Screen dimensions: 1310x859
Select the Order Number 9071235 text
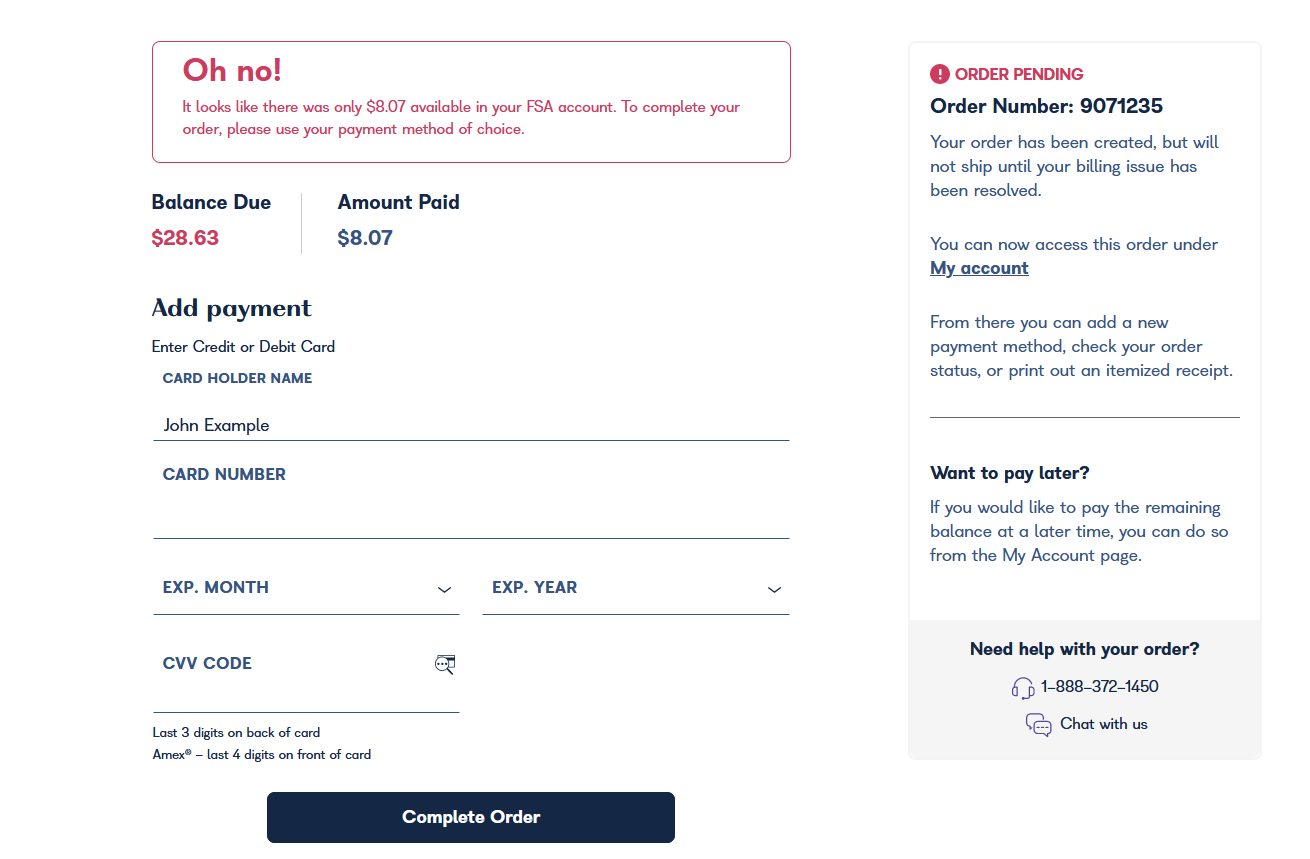pos(1046,105)
